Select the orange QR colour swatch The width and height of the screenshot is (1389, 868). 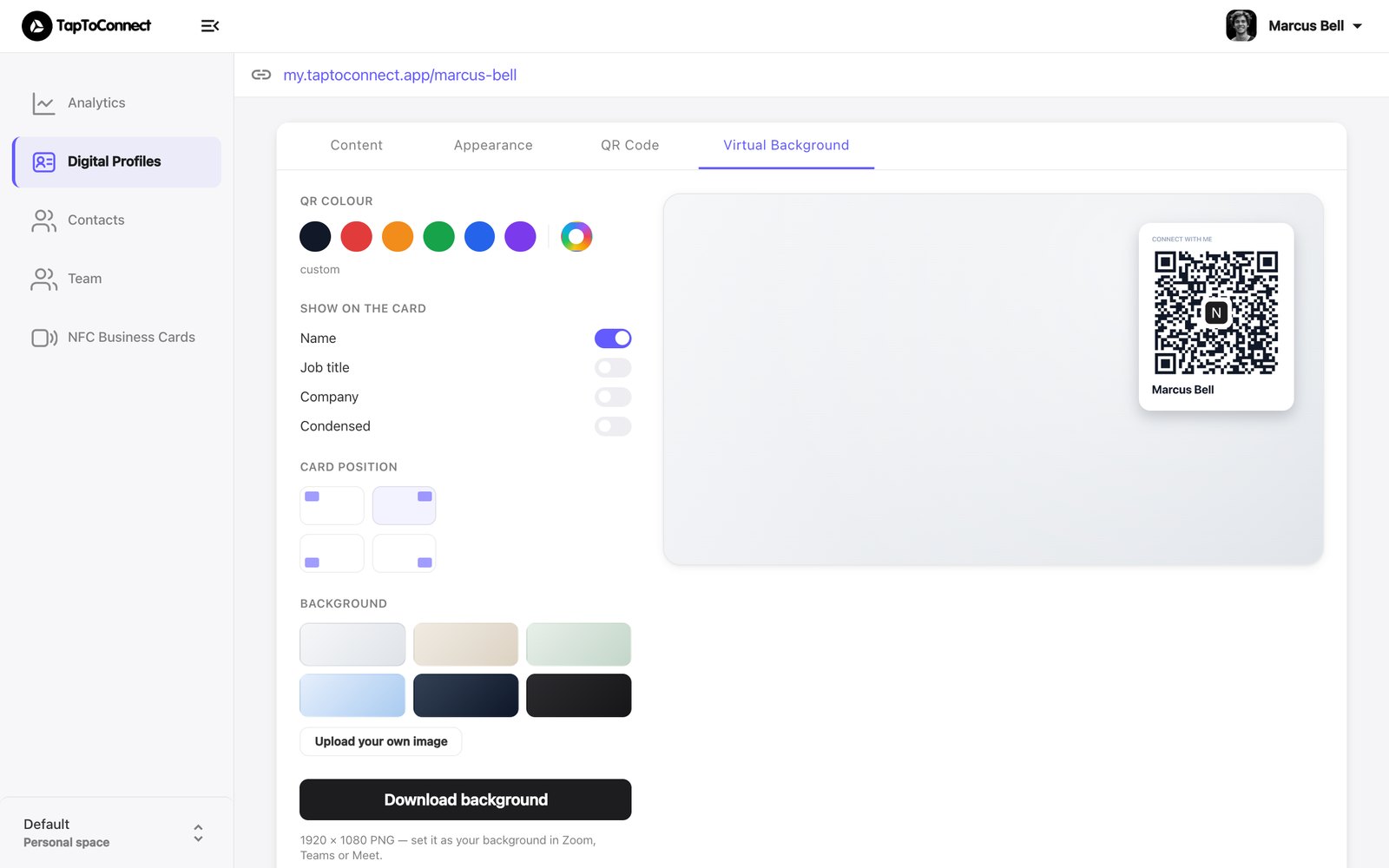[398, 236]
